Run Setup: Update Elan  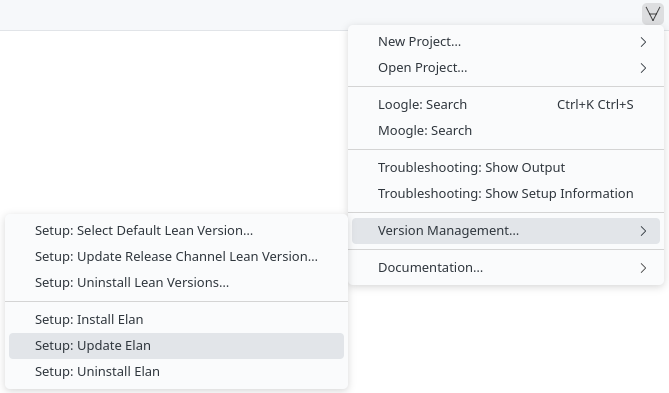(x=176, y=346)
